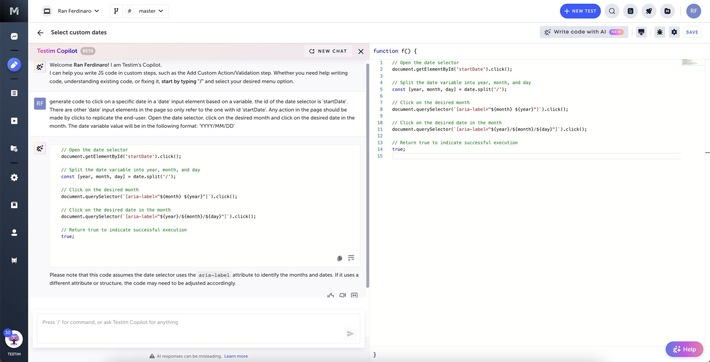This screenshot has width=710, height=362.
Task: Close the Testim Copilot panel
Action: click(x=361, y=52)
